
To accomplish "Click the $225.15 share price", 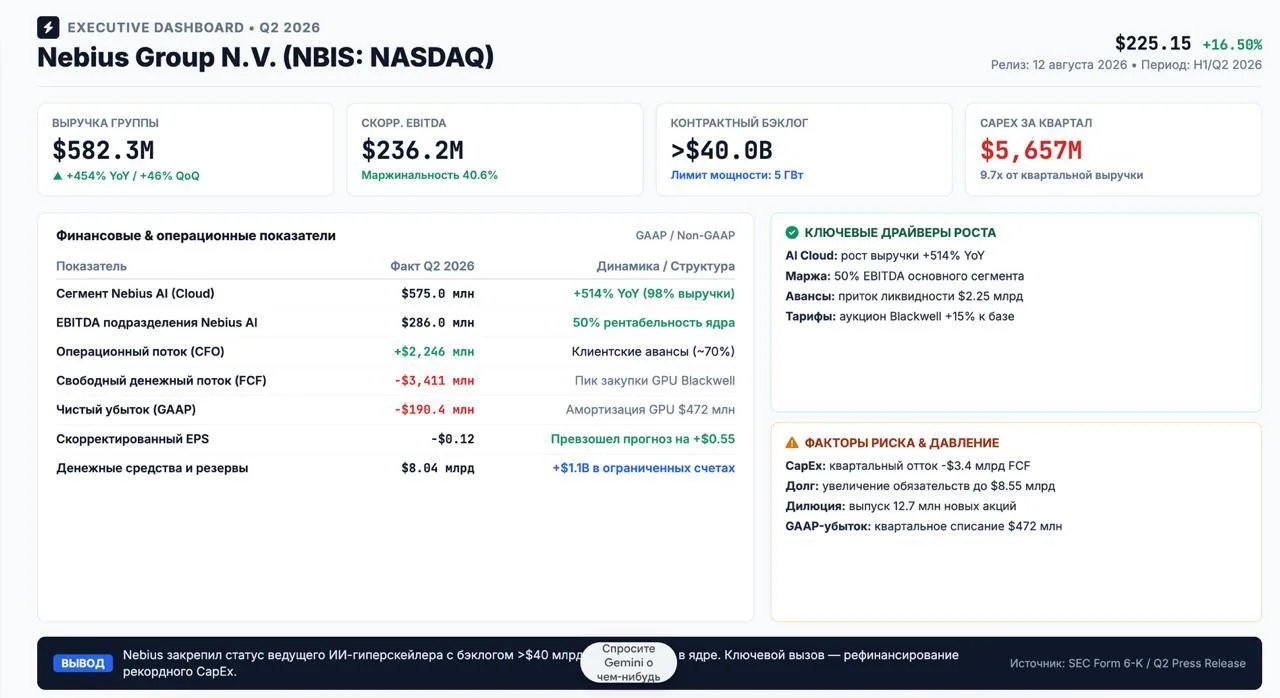I will (x=1153, y=44).
